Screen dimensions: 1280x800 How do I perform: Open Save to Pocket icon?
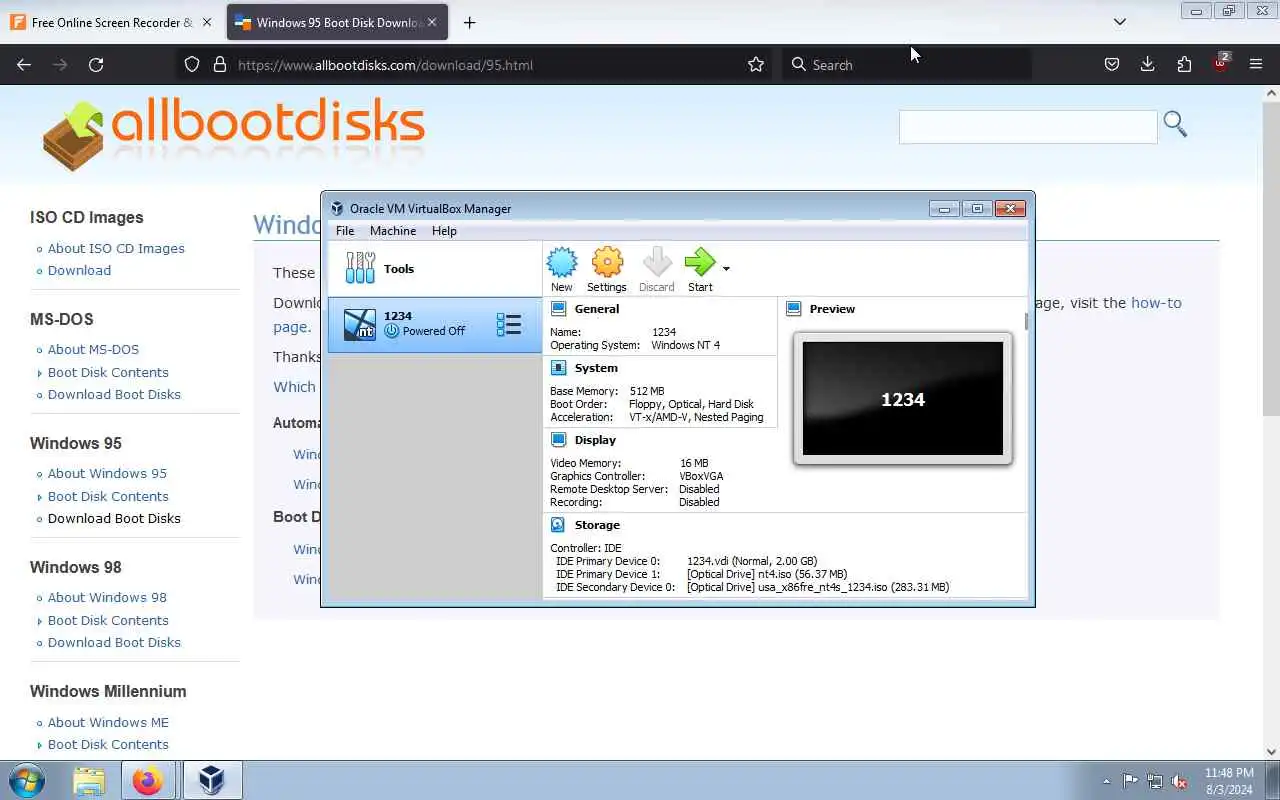[x=1111, y=65]
